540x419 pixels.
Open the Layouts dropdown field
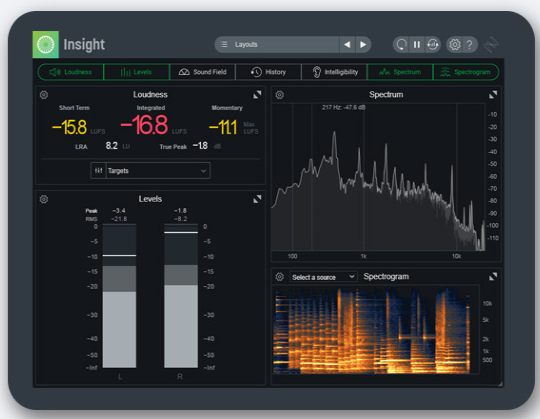(277, 44)
